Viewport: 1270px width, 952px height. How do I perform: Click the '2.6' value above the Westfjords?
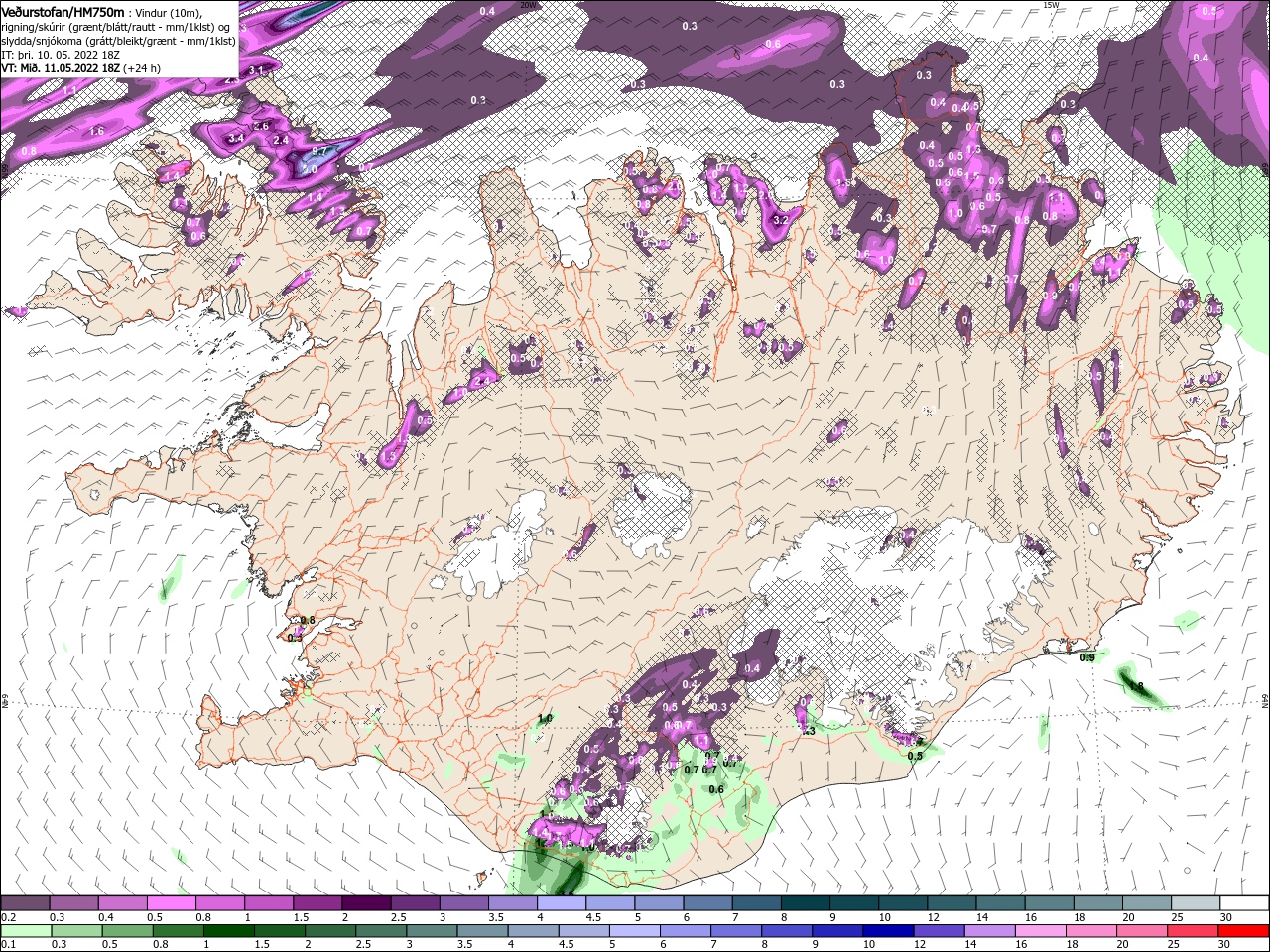pos(262,126)
